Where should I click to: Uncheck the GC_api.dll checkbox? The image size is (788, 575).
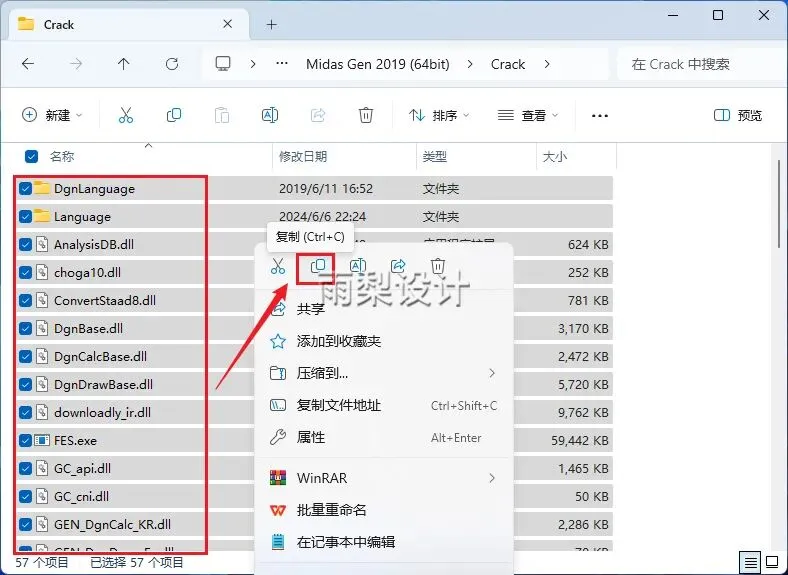[25, 468]
